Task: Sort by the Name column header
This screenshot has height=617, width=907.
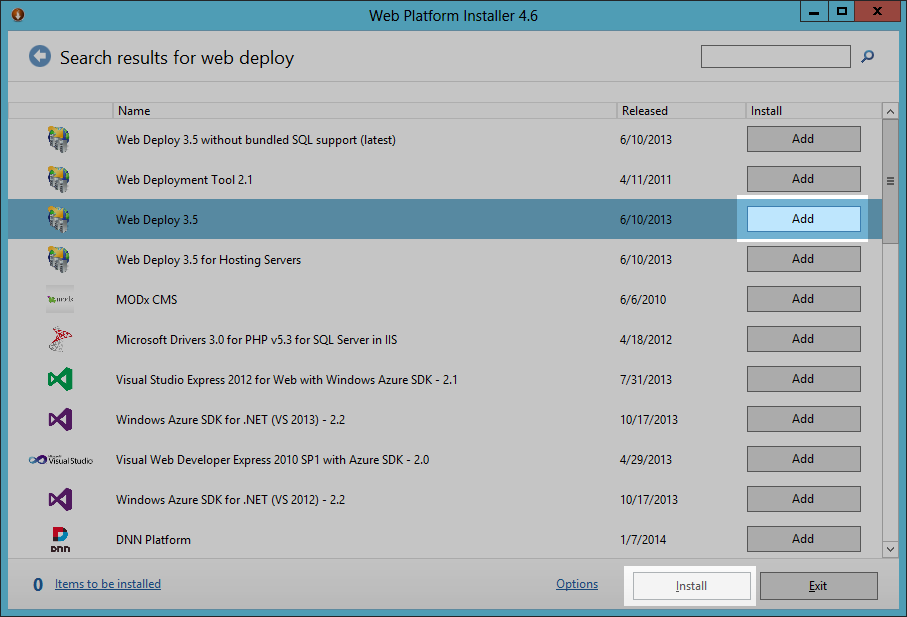Action: [364, 110]
